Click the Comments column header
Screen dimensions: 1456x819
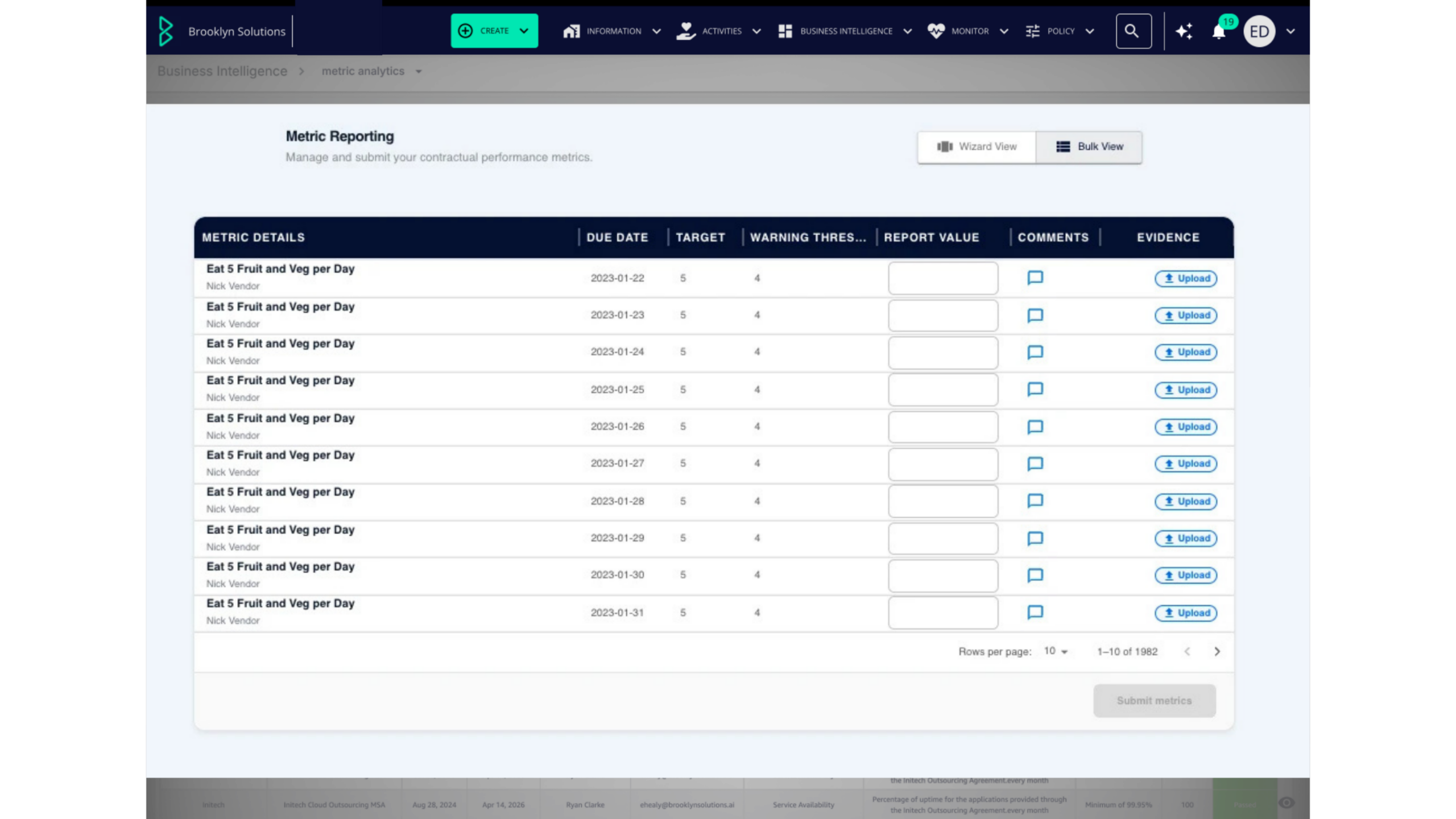tap(1053, 237)
